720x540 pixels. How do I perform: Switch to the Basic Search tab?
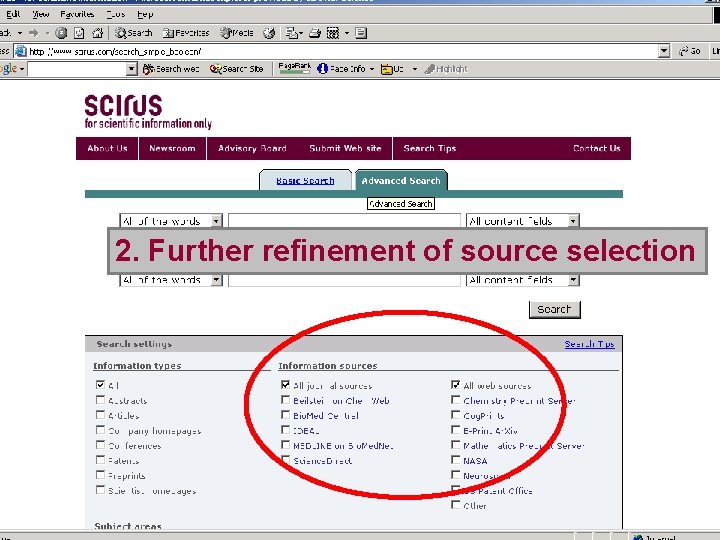[x=305, y=180]
